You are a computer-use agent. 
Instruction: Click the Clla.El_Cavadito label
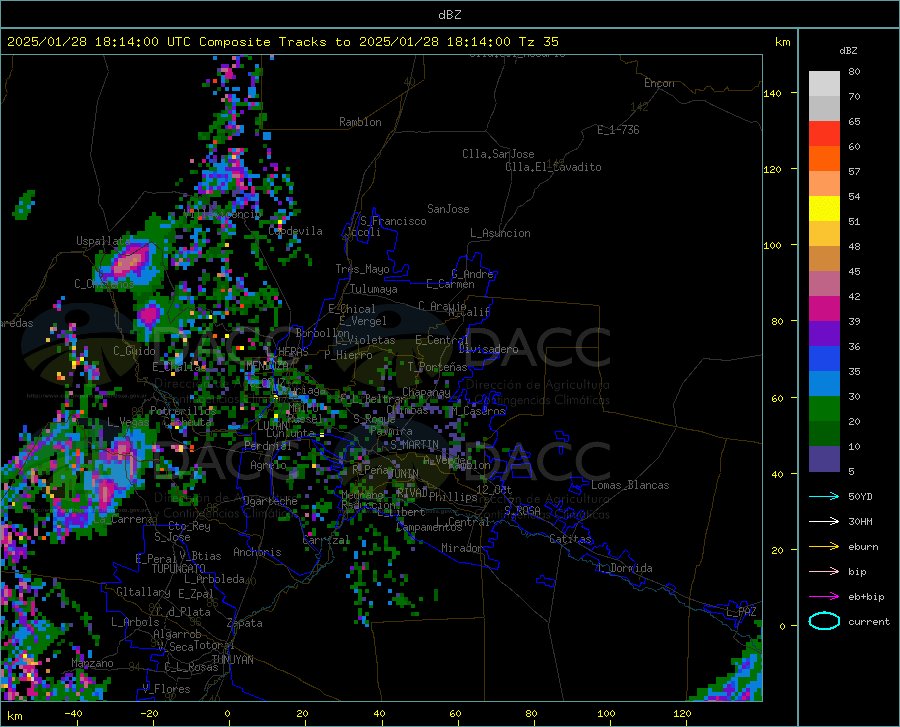[553, 167]
